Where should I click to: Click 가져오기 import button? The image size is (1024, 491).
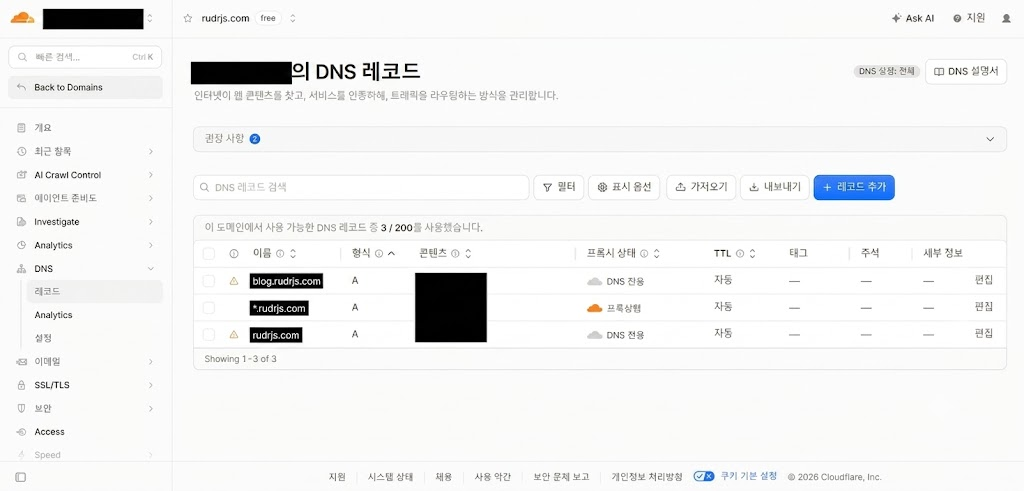click(x=701, y=187)
